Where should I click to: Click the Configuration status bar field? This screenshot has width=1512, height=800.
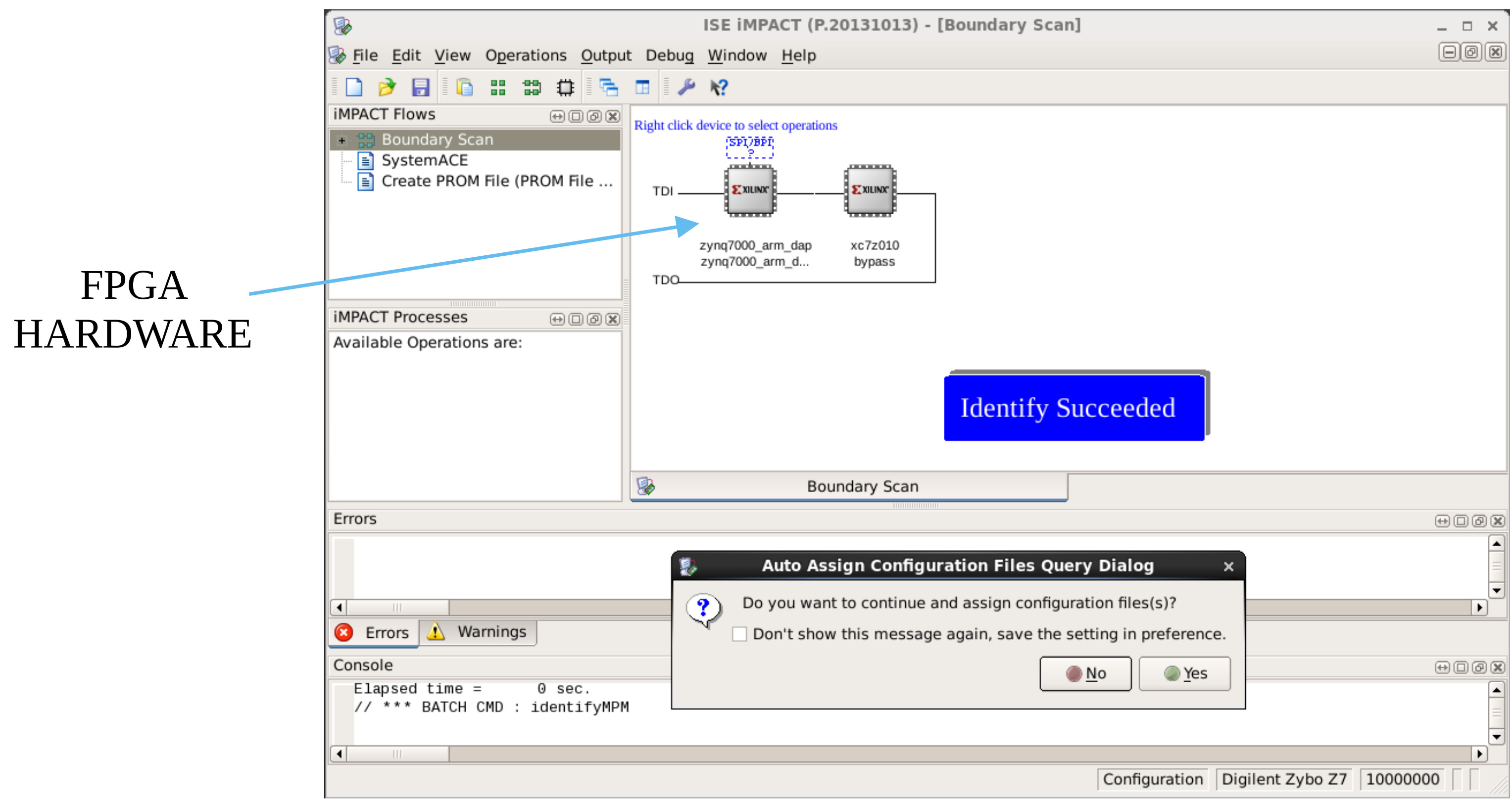tap(1152, 779)
